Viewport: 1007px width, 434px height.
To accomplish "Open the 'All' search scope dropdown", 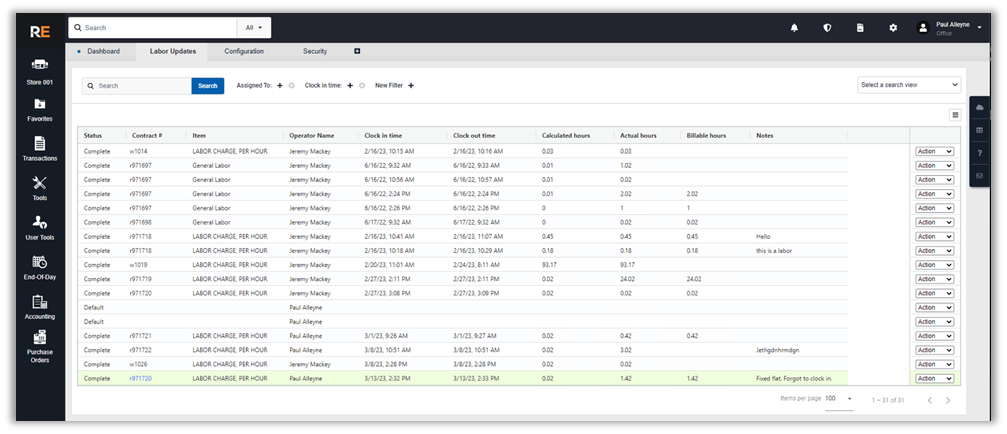I will tap(254, 28).
